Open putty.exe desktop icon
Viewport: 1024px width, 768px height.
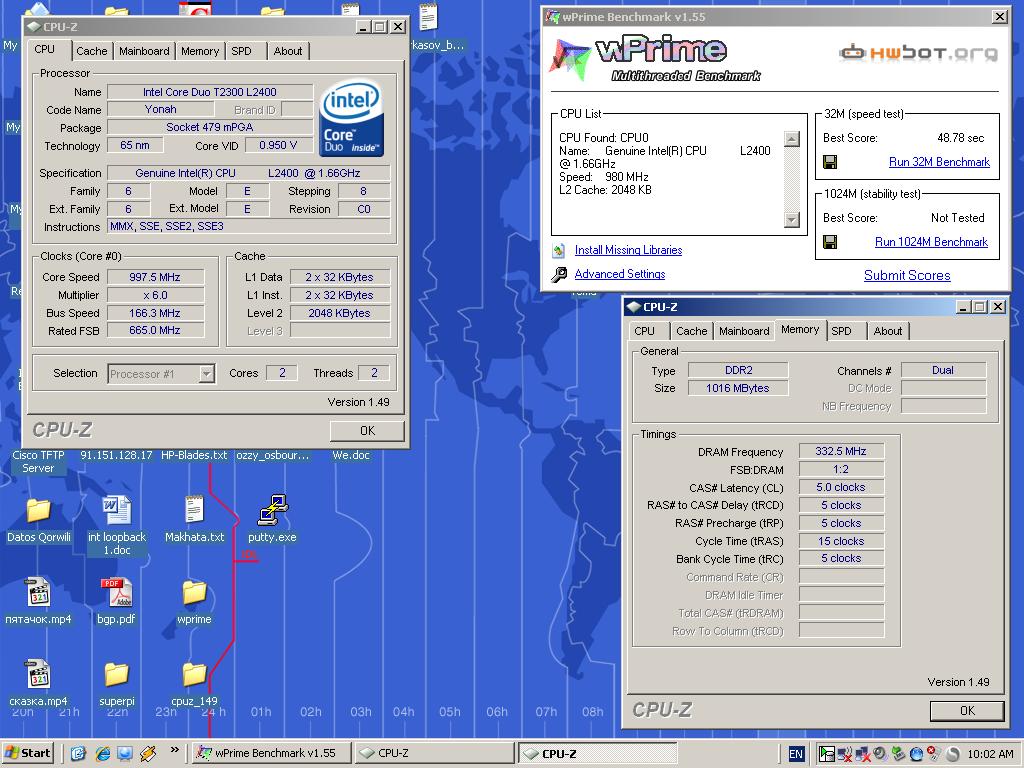272,511
